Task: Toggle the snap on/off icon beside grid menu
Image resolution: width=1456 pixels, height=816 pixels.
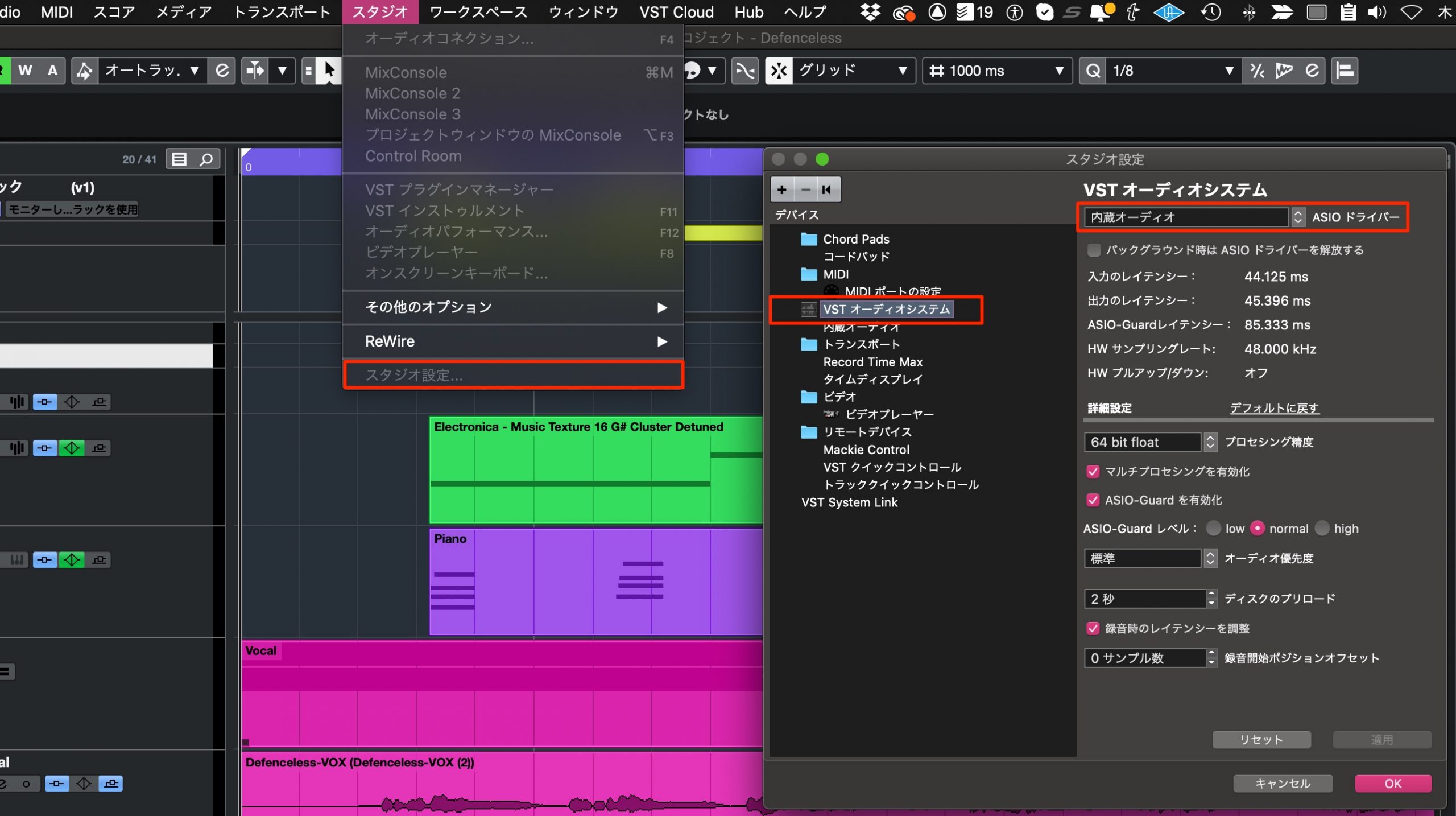Action: coord(779,71)
